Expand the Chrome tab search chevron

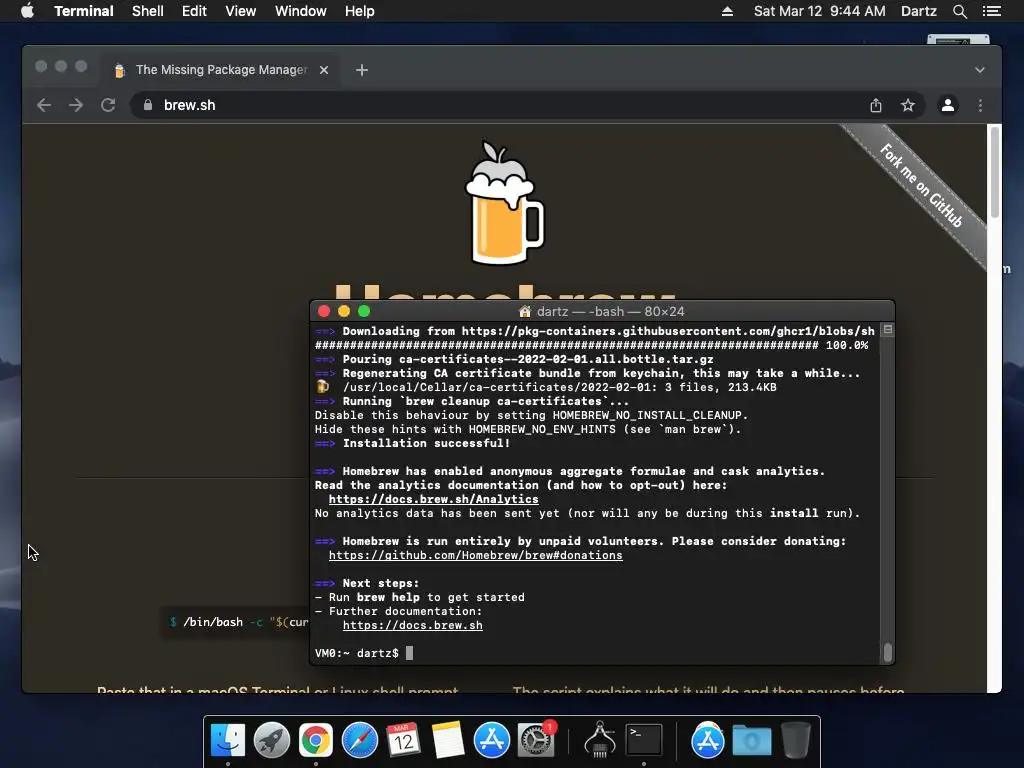(x=980, y=70)
